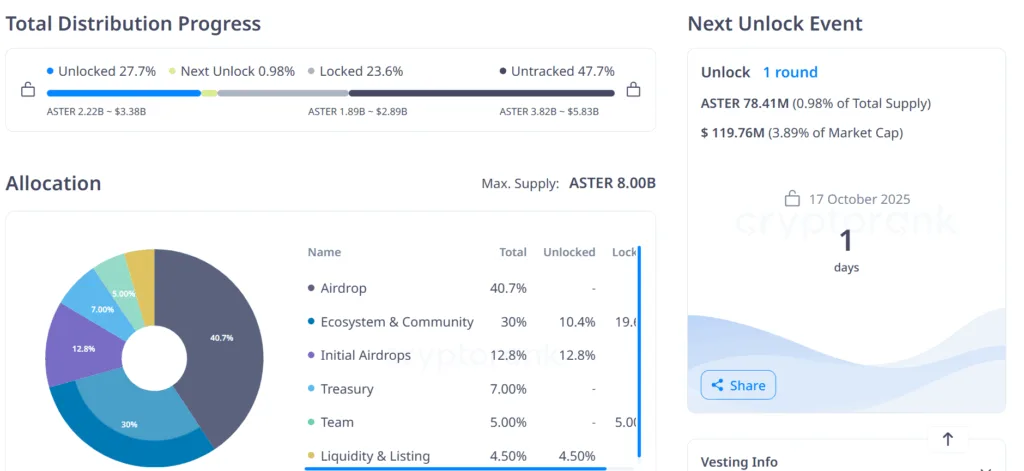Click the unlocked padlock icon left of progress bar
Viewport: 1024px width, 471px height.
coord(28,89)
